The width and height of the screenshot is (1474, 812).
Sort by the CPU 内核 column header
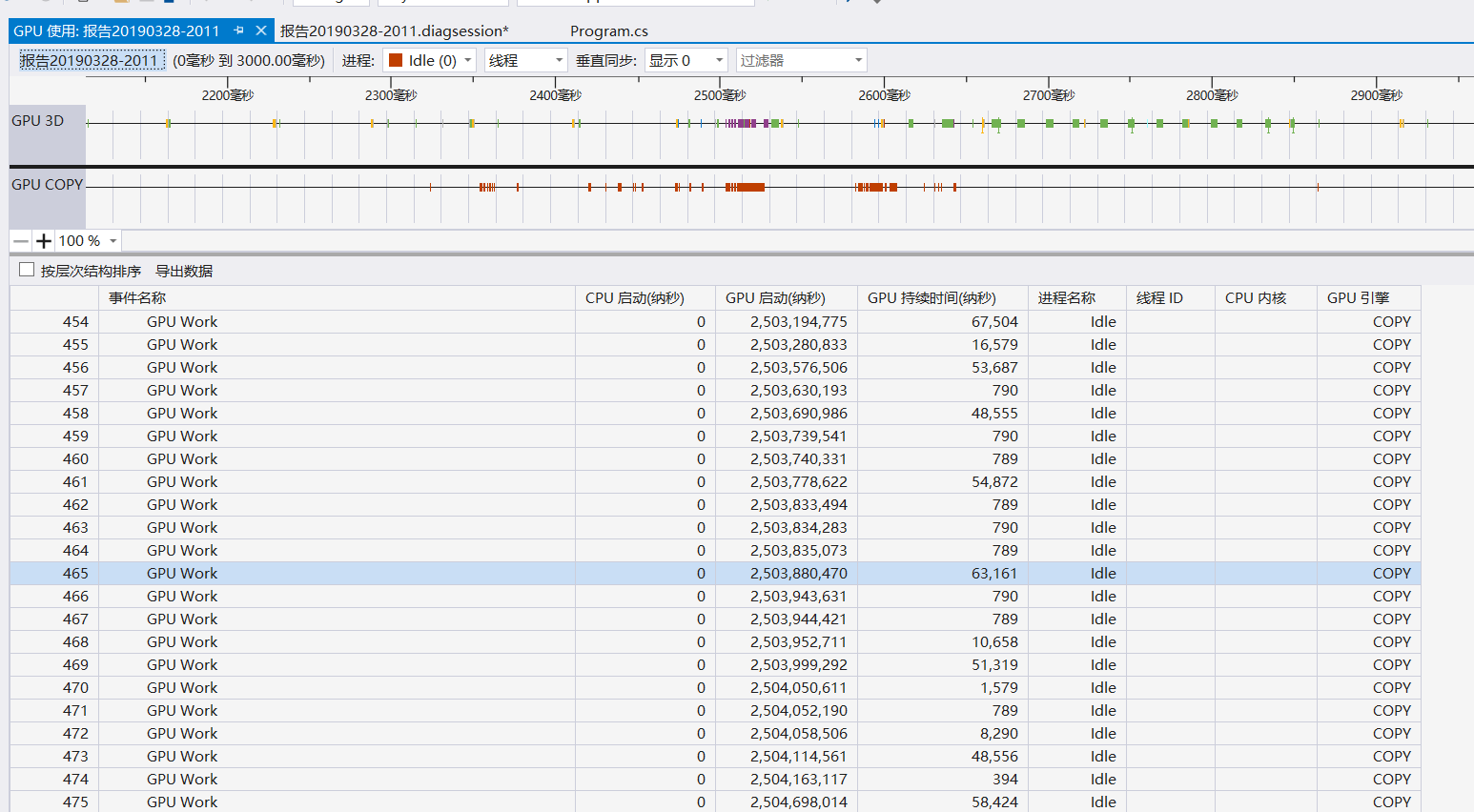1265,297
